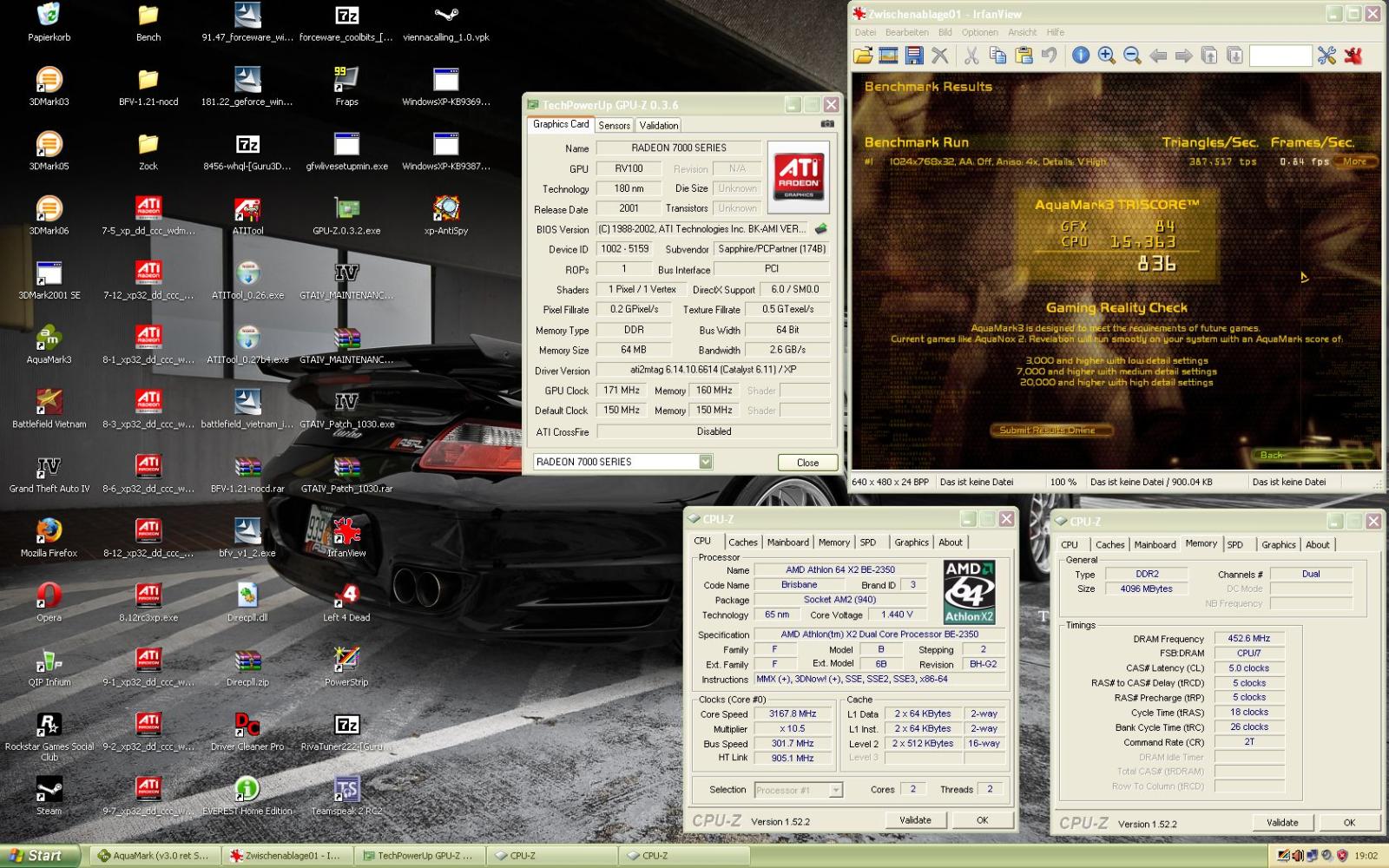Image resolution: width=1389 pixels, height=868 pixels.
Task: Take GPU-Z screenshot with camera icon
Action: (827, 124)
